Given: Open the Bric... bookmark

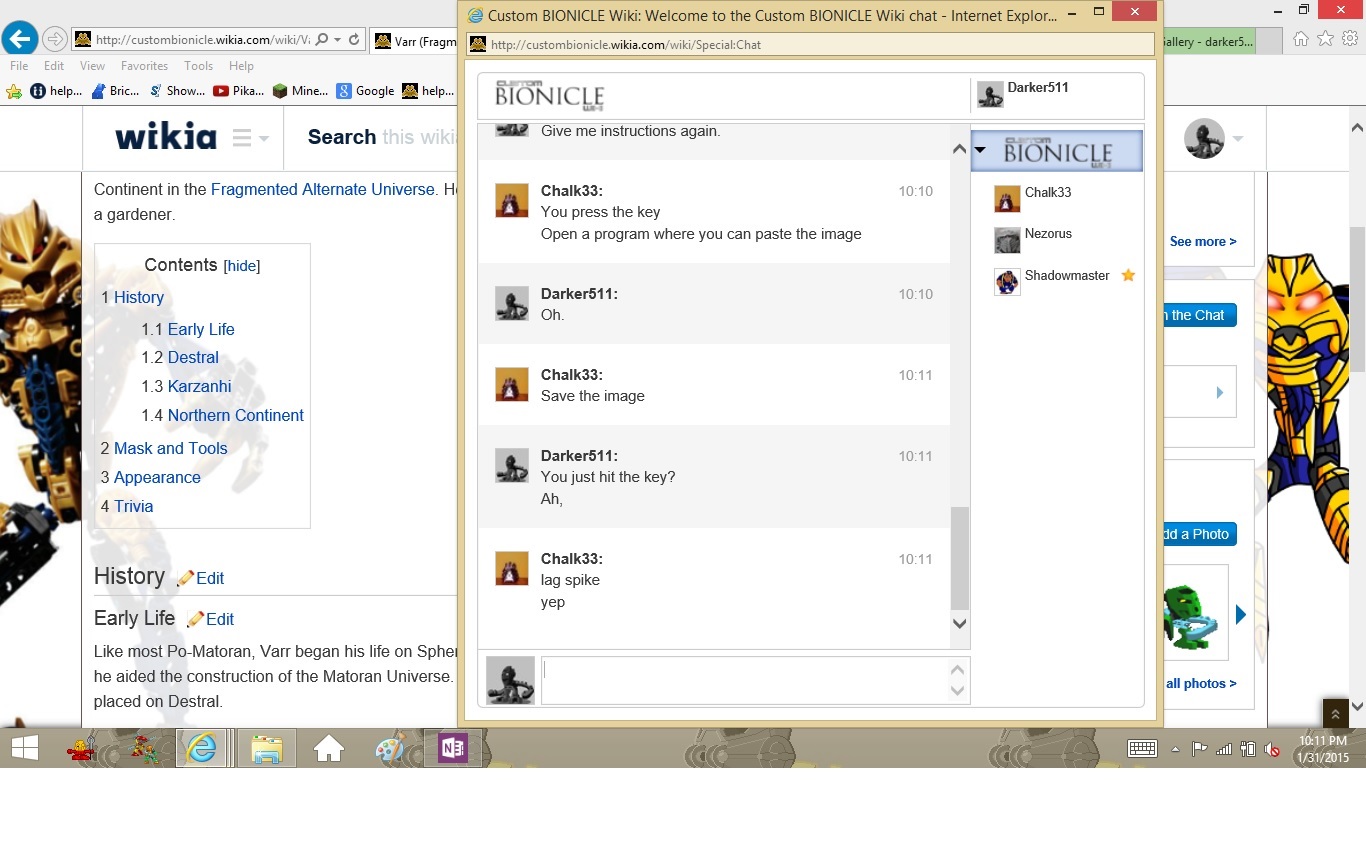Looking at the screenshot, I should [115, 91].
